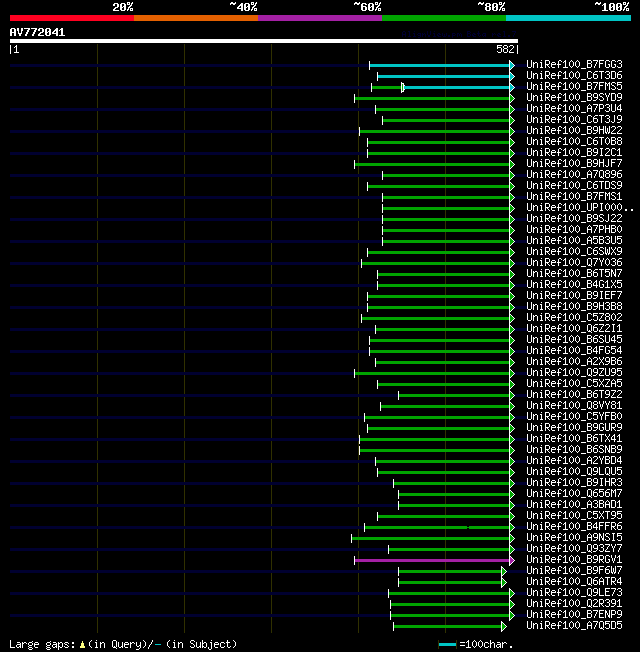Image resolution: width=640 pixels, height=652 pixels.
Task: Click the UniRef100_A7Q896 label
Action: coord(574,175)
